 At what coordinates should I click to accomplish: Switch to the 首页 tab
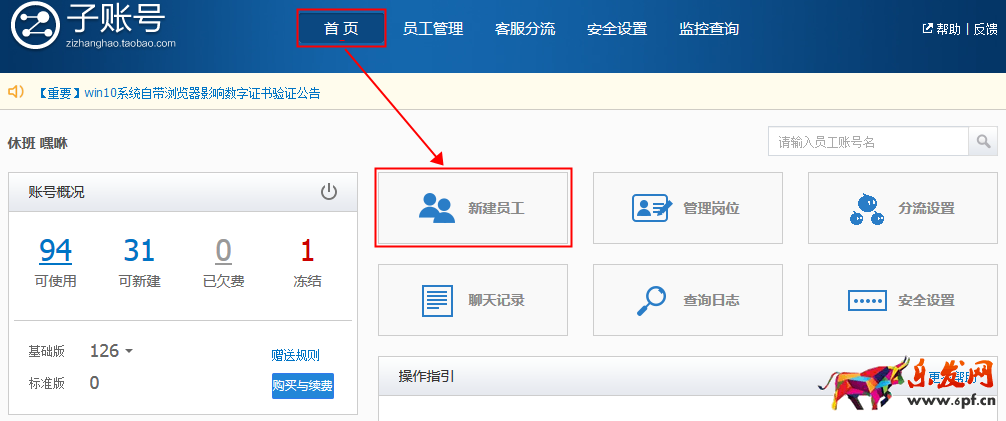click(341, 29)
